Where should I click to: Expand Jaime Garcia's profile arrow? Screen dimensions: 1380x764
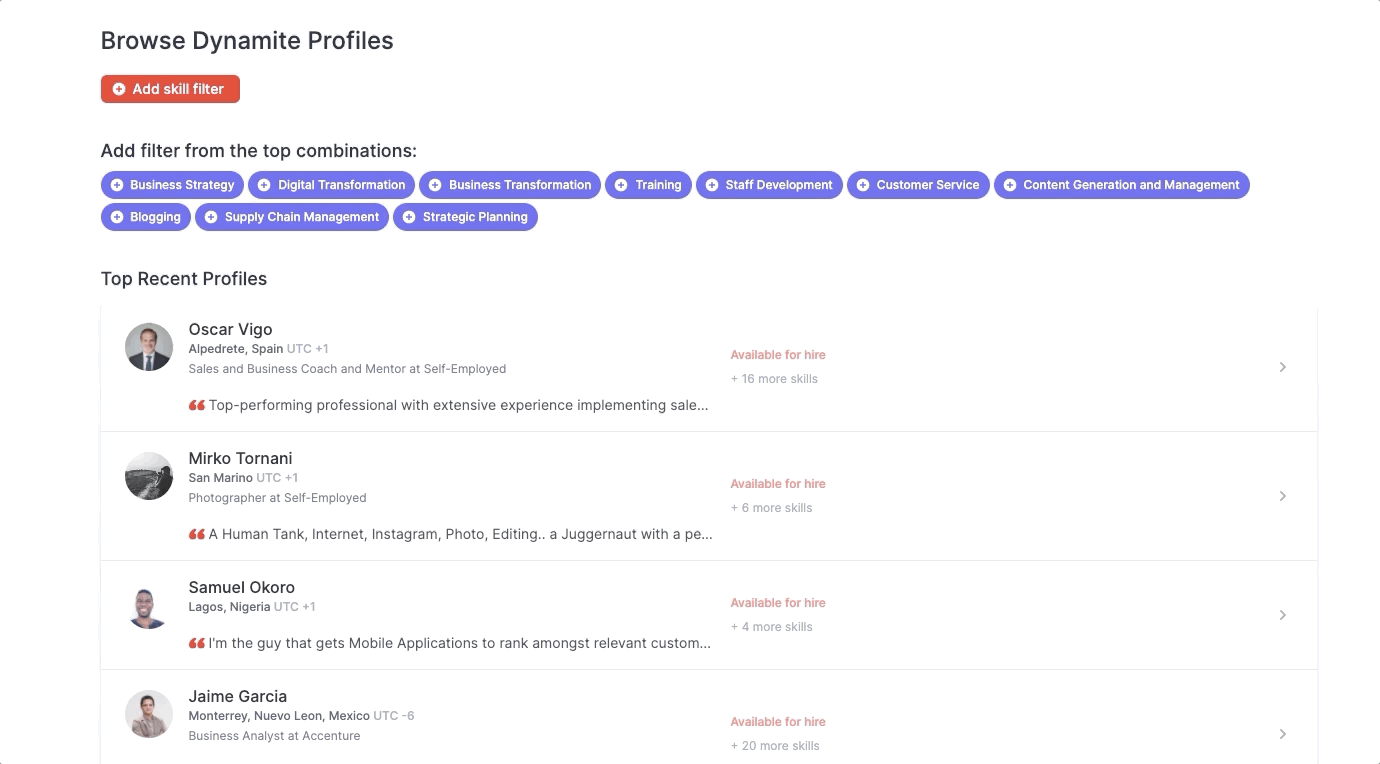coord(1282,734)
